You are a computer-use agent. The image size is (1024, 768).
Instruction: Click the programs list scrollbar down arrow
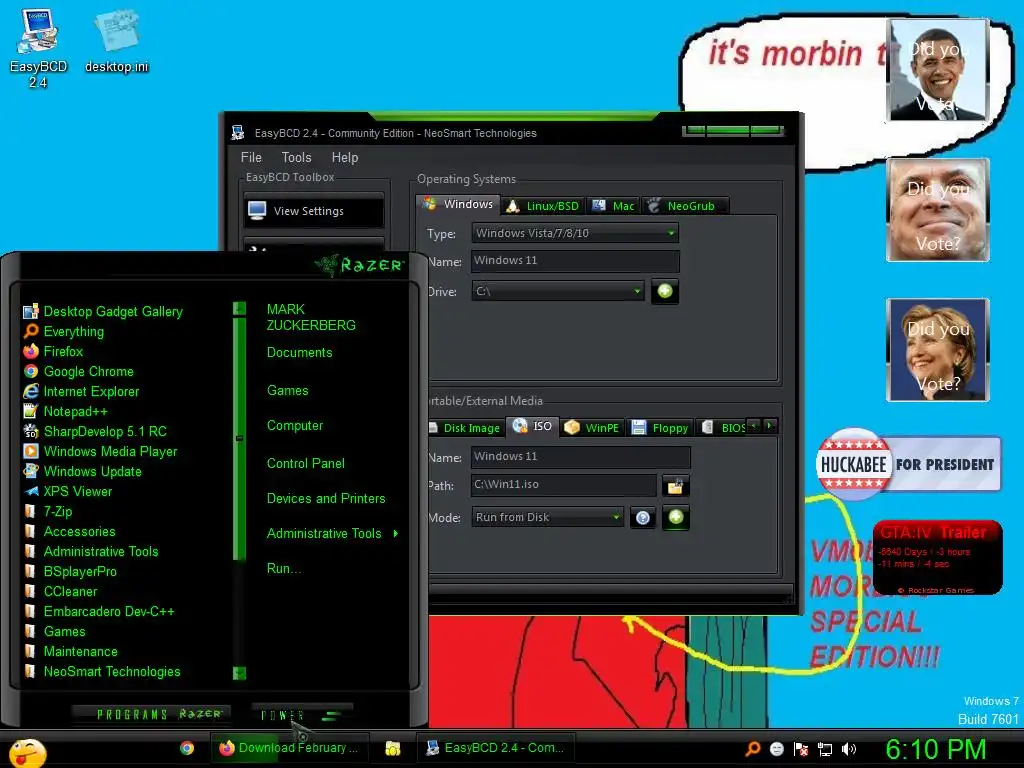click(240, 673)
